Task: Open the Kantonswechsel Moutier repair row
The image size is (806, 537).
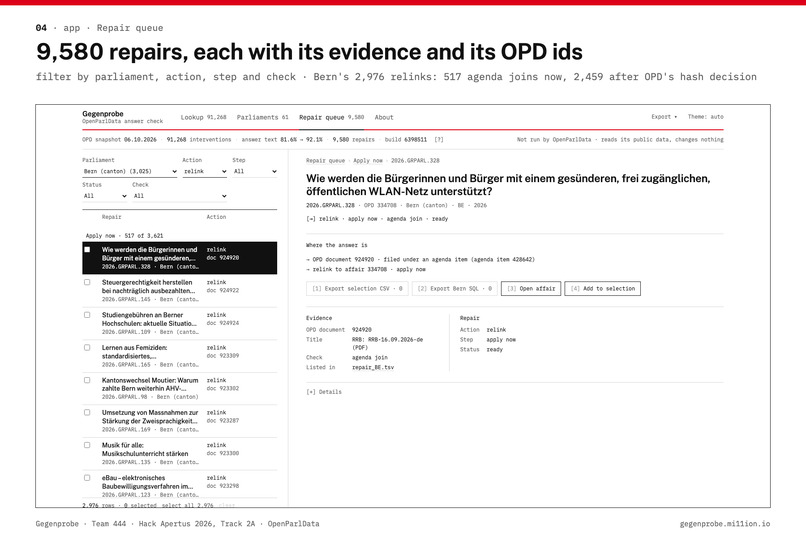Action: point(179,388)
